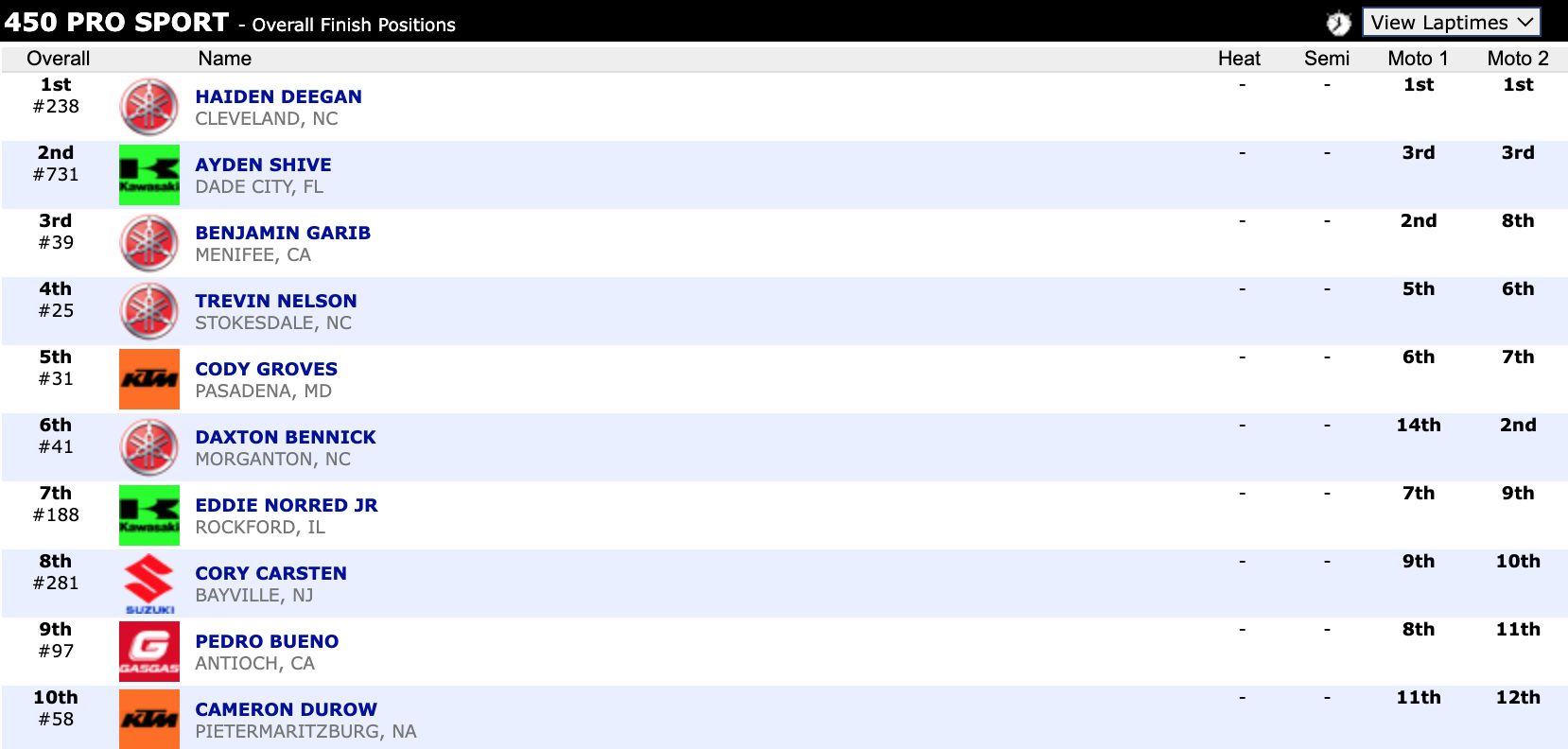Open Haiden Deegan rider link

point(278,96)
